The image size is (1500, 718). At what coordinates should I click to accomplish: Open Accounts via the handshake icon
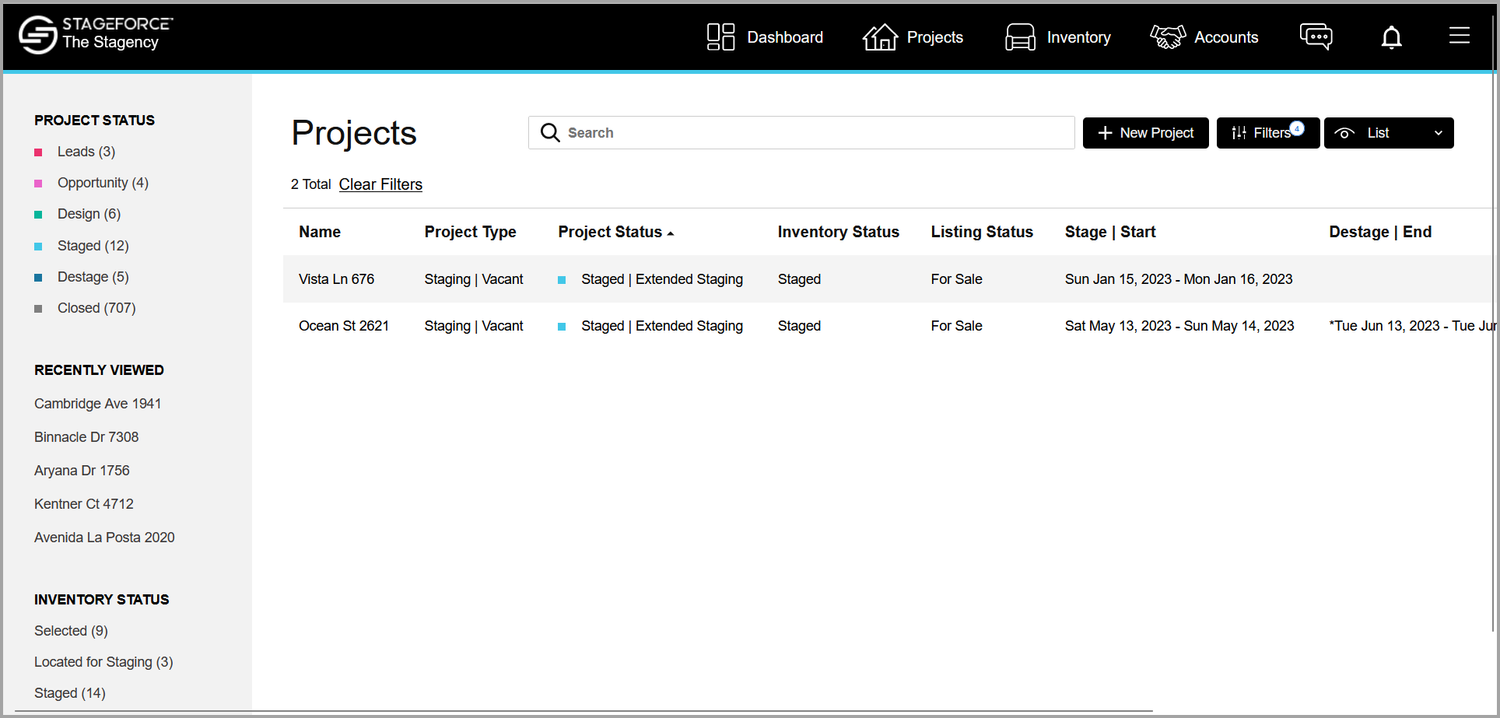tap(1167, 36)
